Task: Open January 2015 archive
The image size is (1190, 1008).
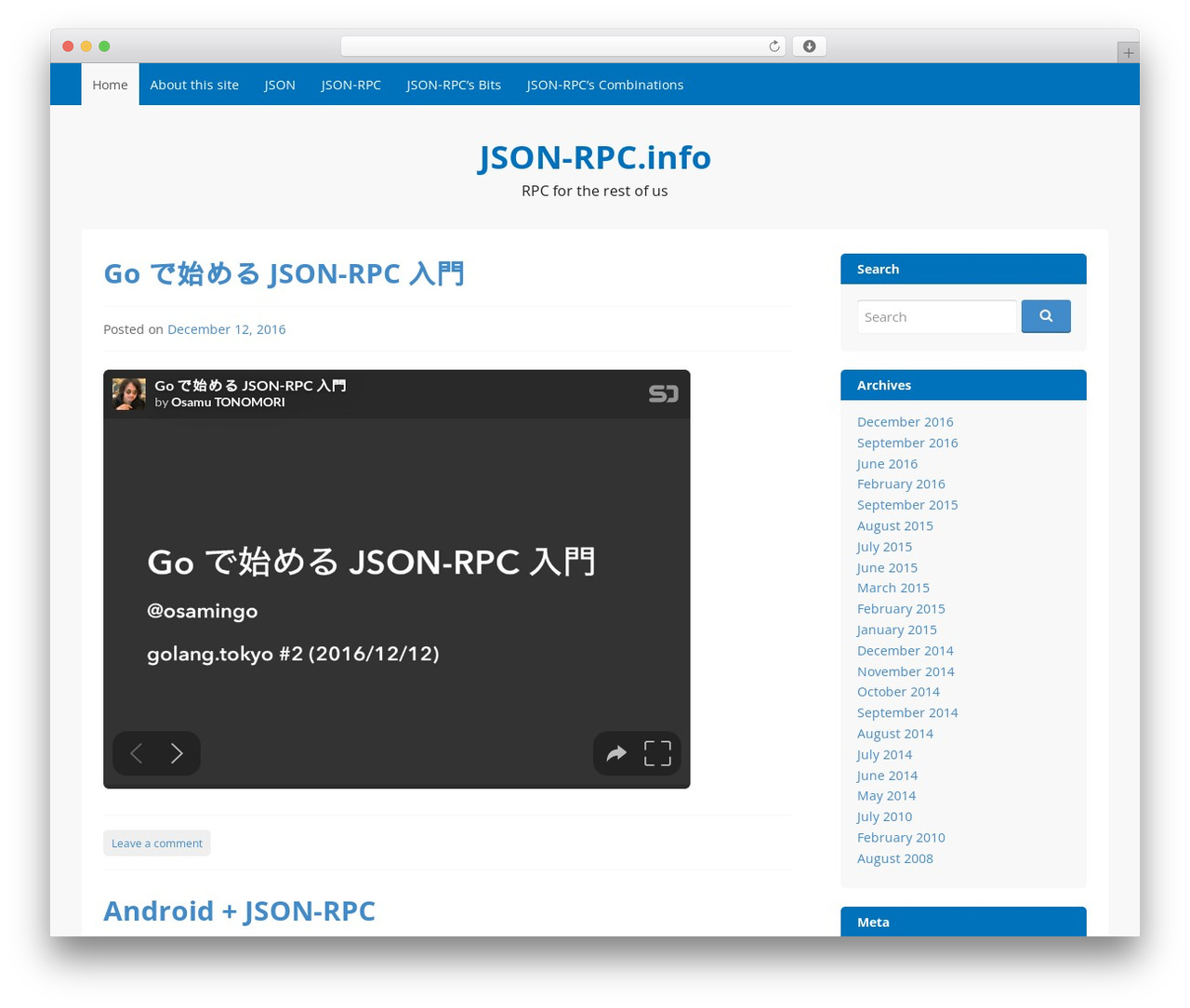Action: click(896, 630)
